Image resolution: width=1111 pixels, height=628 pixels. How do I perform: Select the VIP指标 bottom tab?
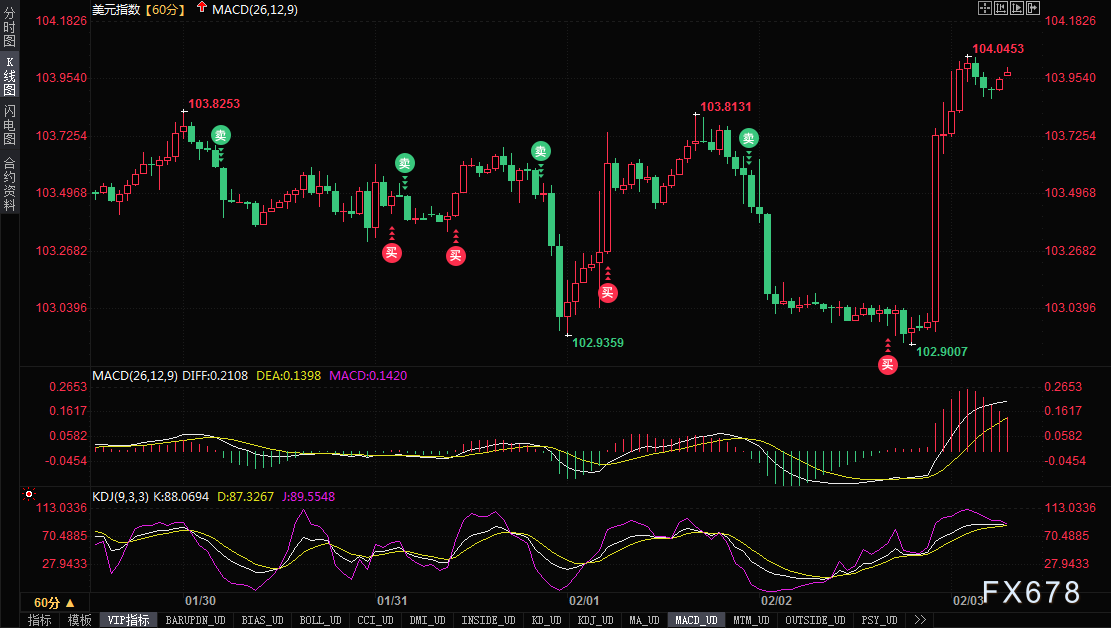coord(128,620)
